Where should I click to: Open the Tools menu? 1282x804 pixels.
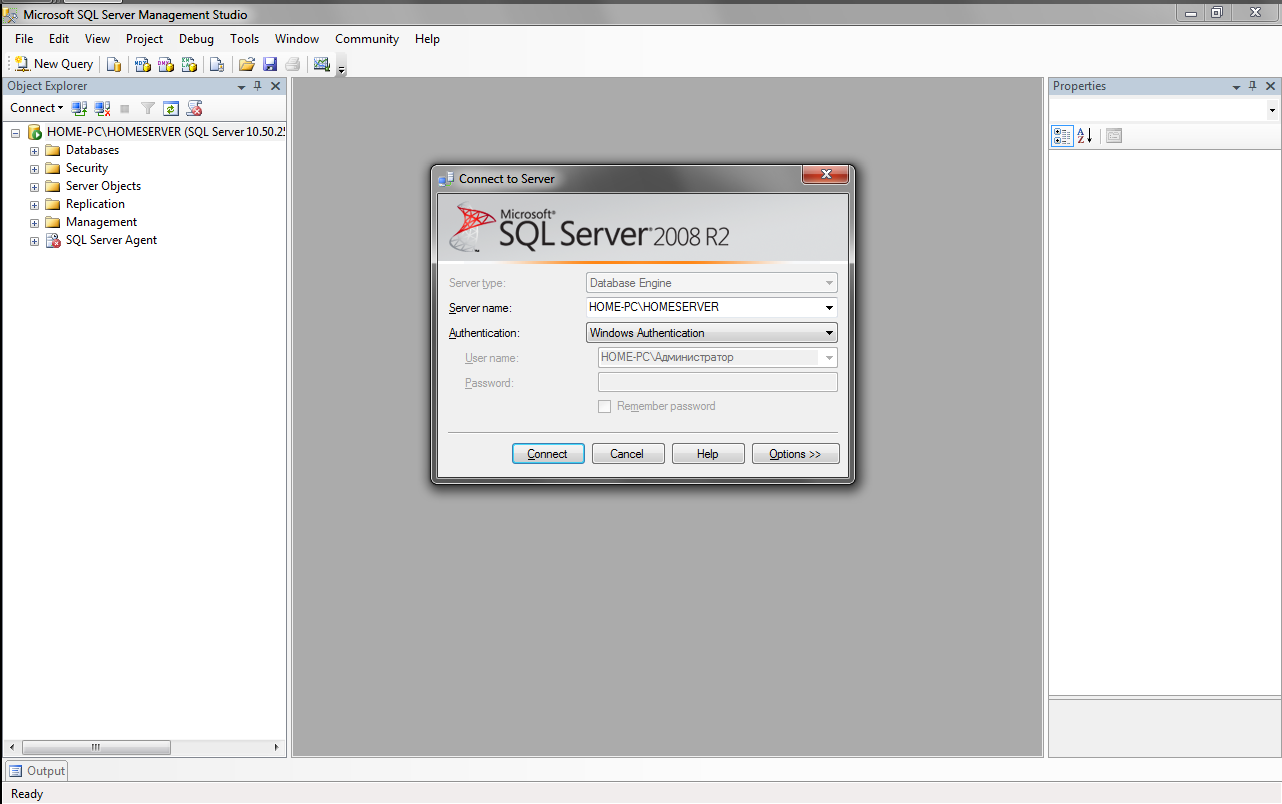244,39
